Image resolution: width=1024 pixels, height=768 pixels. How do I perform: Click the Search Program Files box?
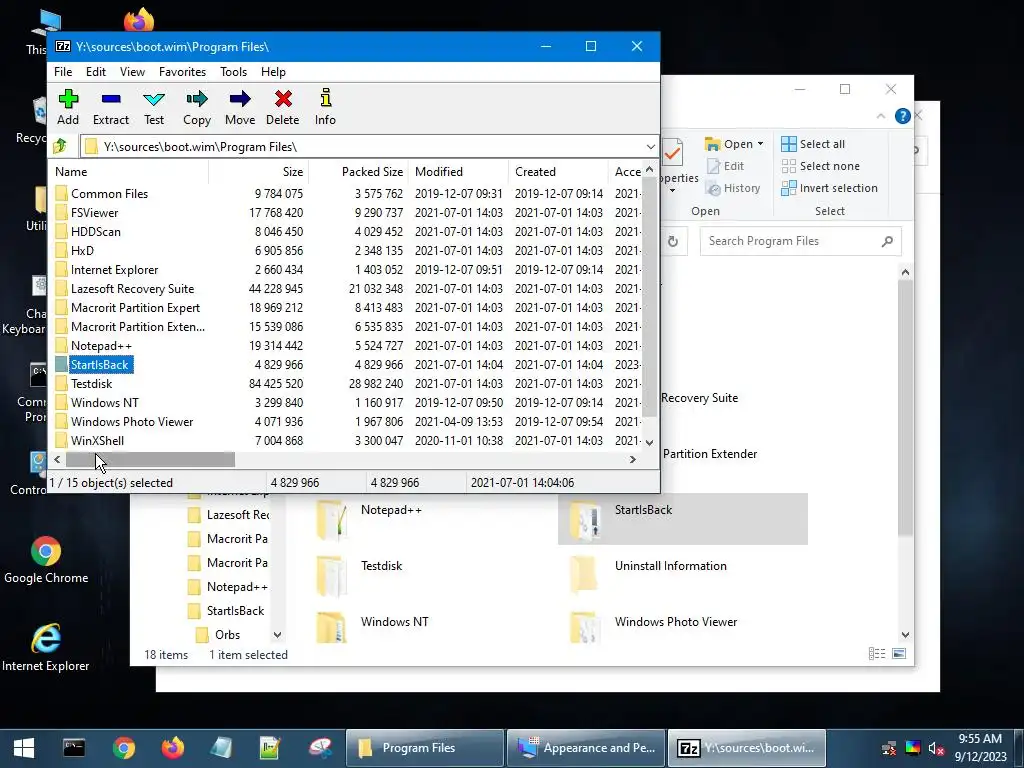801,241
